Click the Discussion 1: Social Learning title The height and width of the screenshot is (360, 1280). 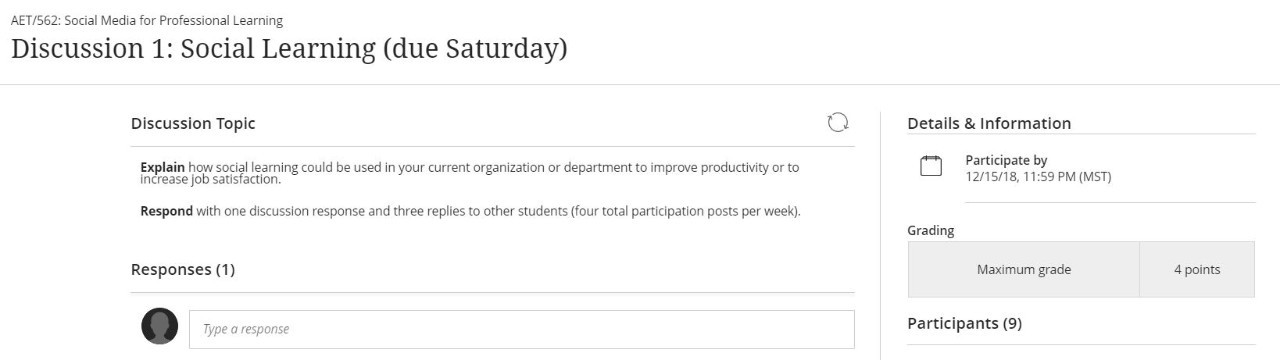pyautogui.click(x=289, y=49)
